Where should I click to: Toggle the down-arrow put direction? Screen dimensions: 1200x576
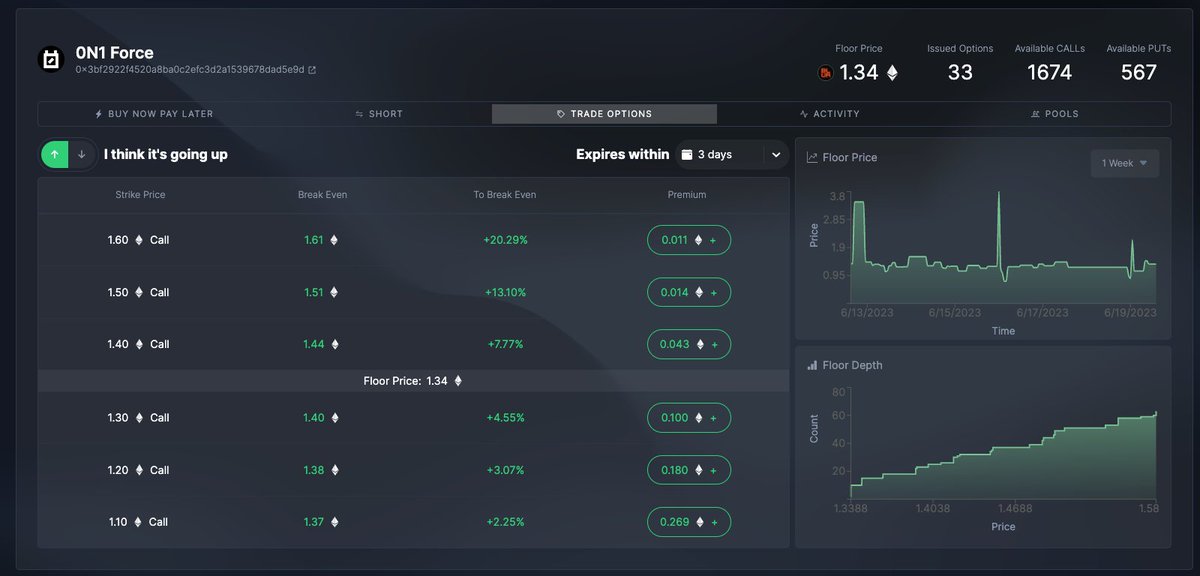[x=82, y=155]
